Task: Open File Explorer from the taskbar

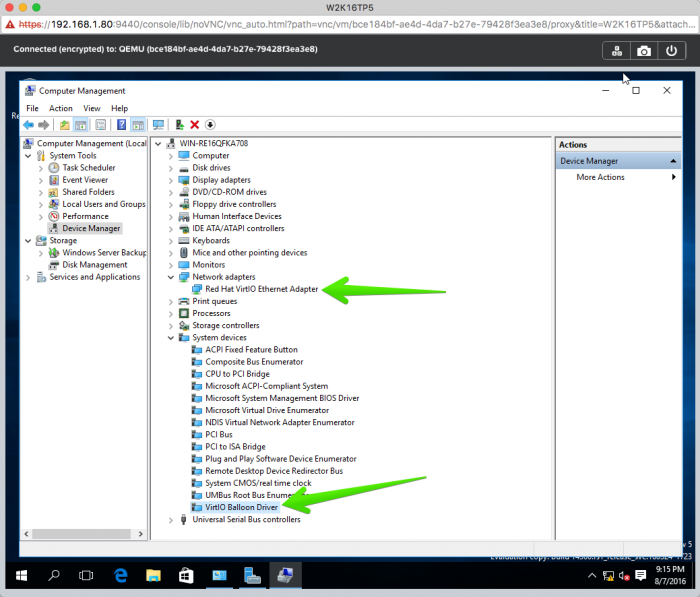Action: coord(153,576)
